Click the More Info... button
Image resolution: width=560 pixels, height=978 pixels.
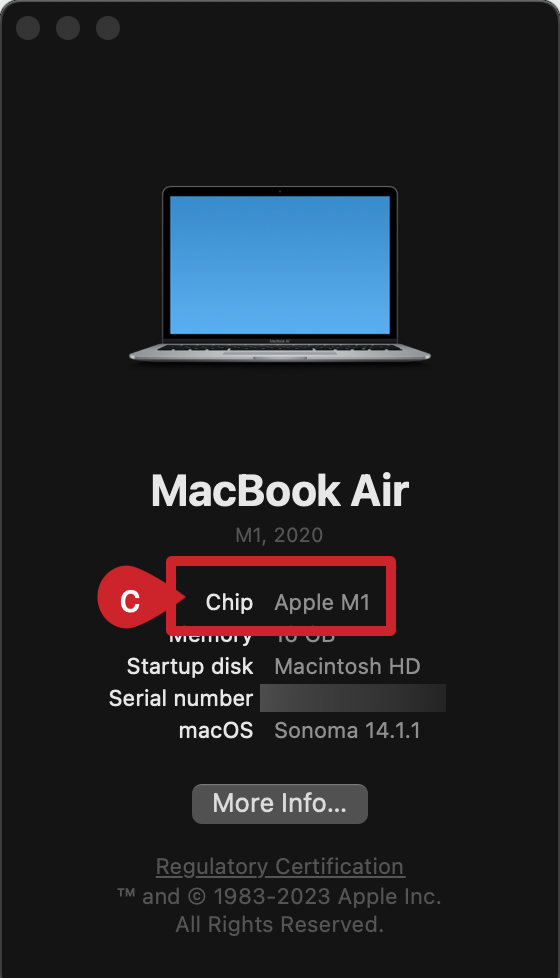(279, 803)
